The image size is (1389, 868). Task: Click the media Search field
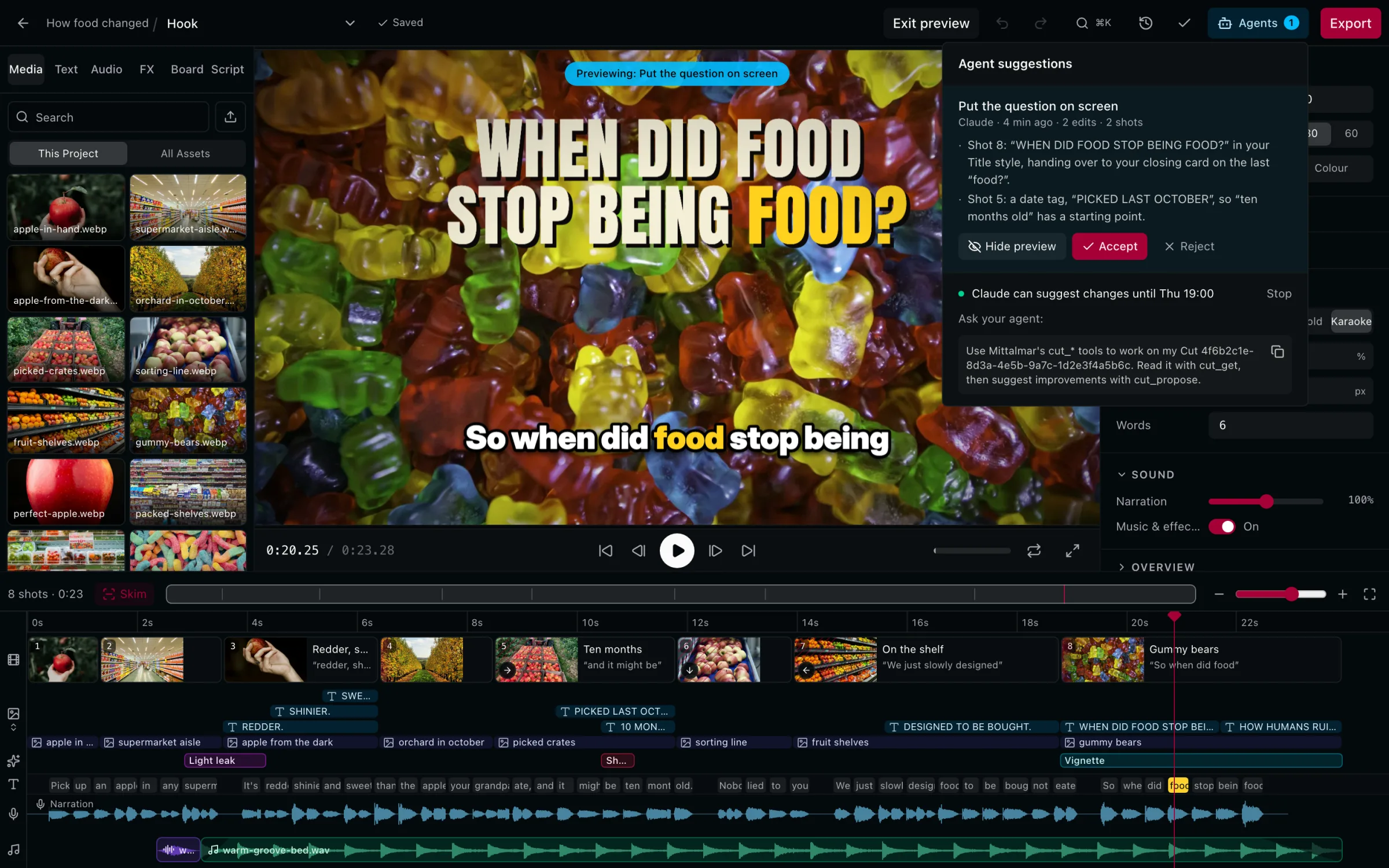(109, 117)
